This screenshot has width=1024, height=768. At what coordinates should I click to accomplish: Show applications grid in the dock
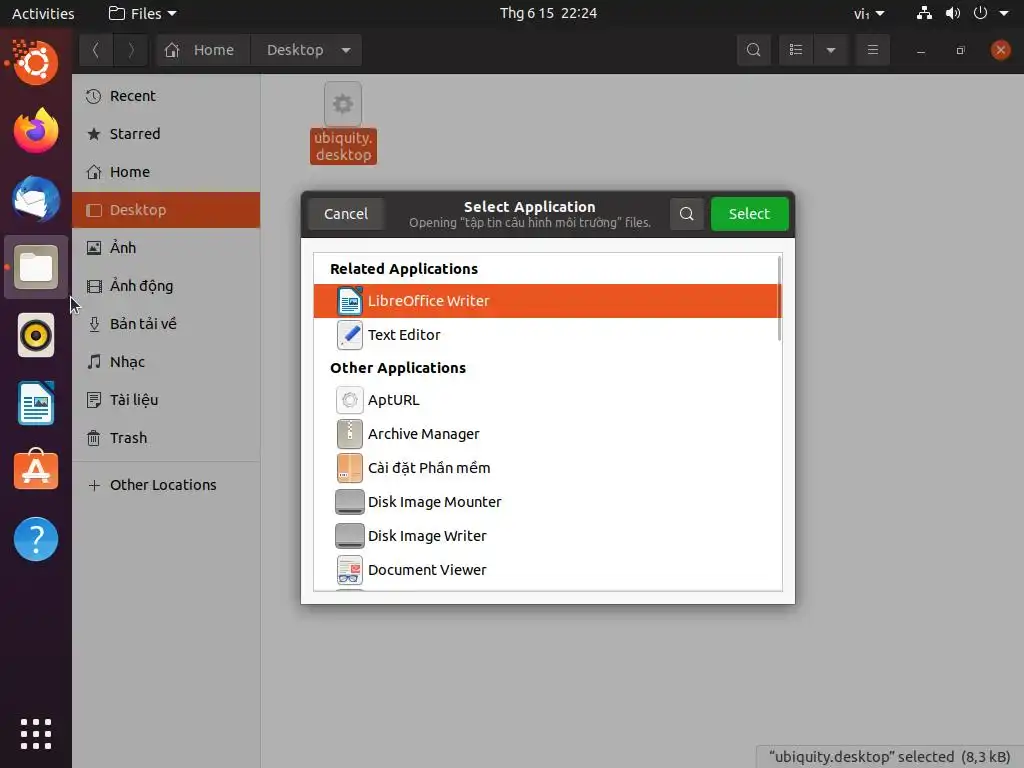coord(36,734)
